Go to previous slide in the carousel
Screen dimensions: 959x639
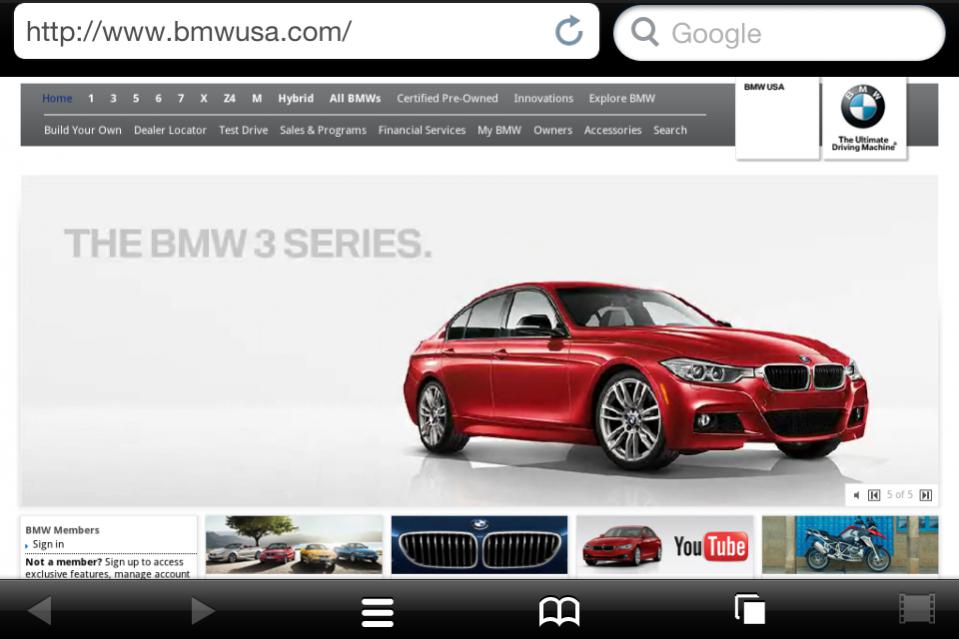[874, 495]
